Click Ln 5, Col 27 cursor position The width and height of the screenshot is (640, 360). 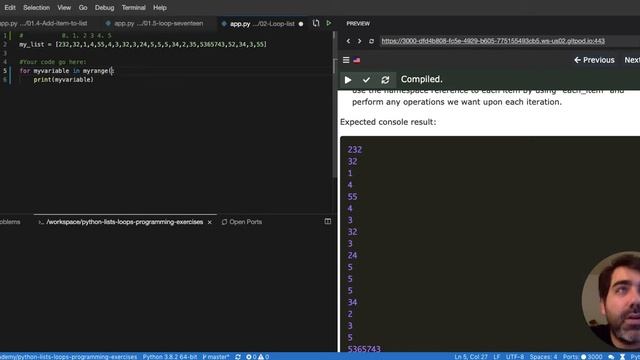(471, 357)
